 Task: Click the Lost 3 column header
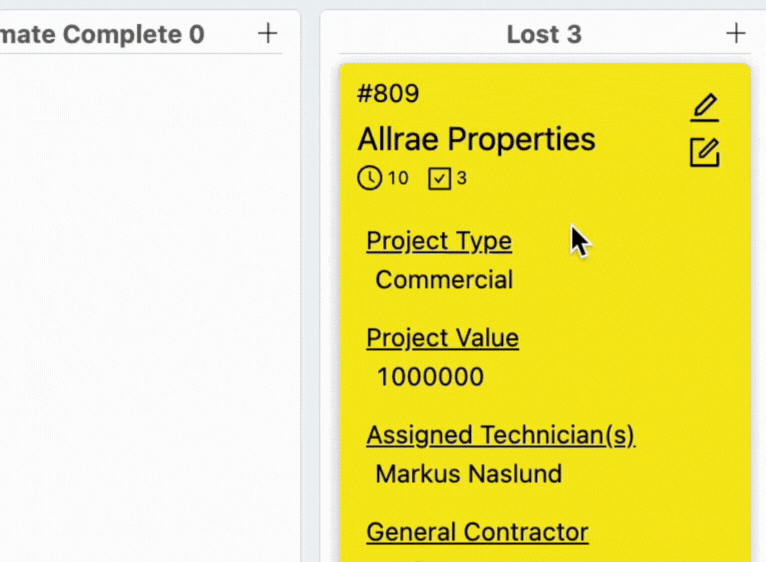[x=544, y=34]
